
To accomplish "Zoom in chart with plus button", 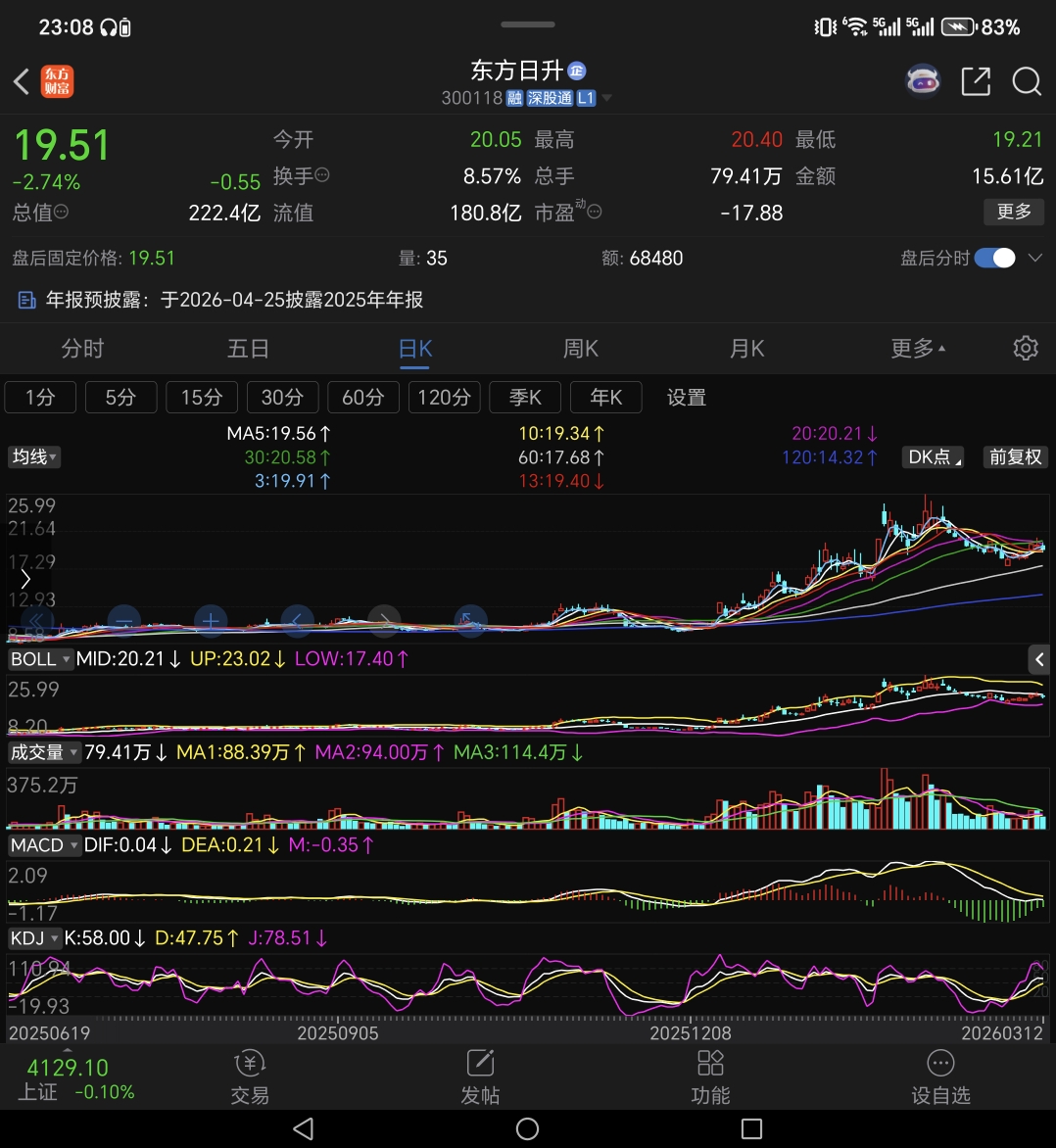I will [211, 622].
